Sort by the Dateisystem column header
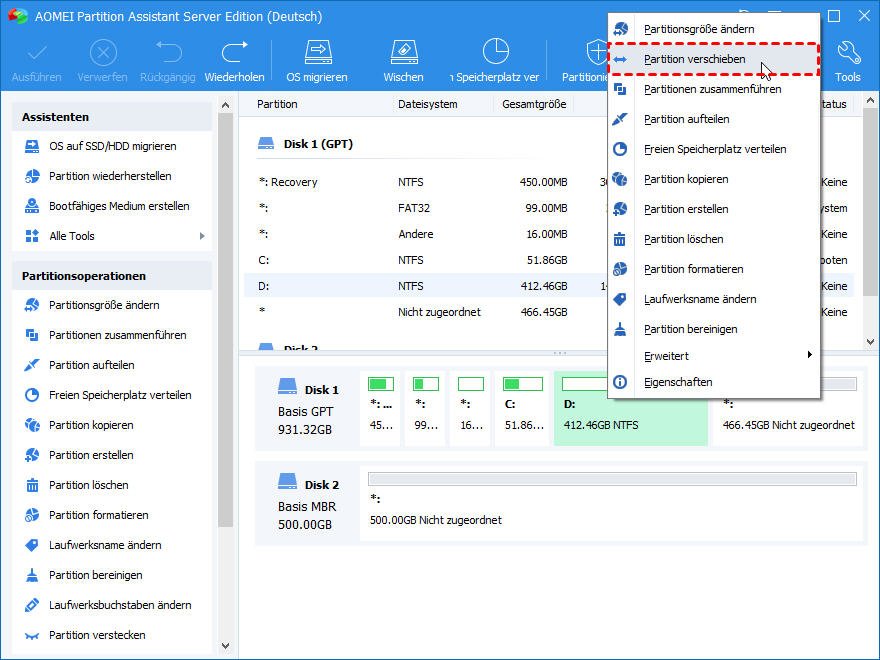This screenshot has height=660, width=880. [428, 104]
